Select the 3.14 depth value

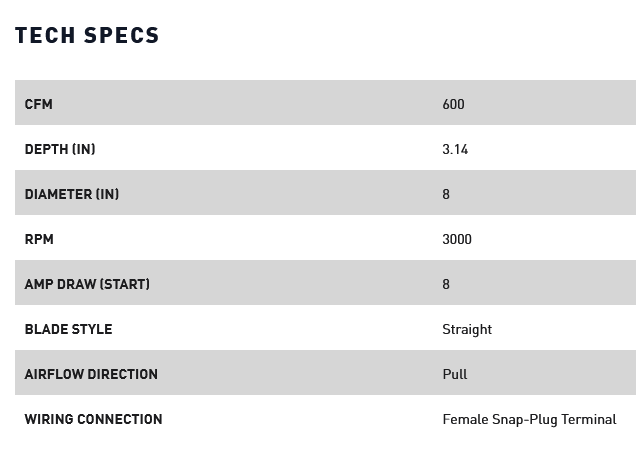tap(455, 149)
